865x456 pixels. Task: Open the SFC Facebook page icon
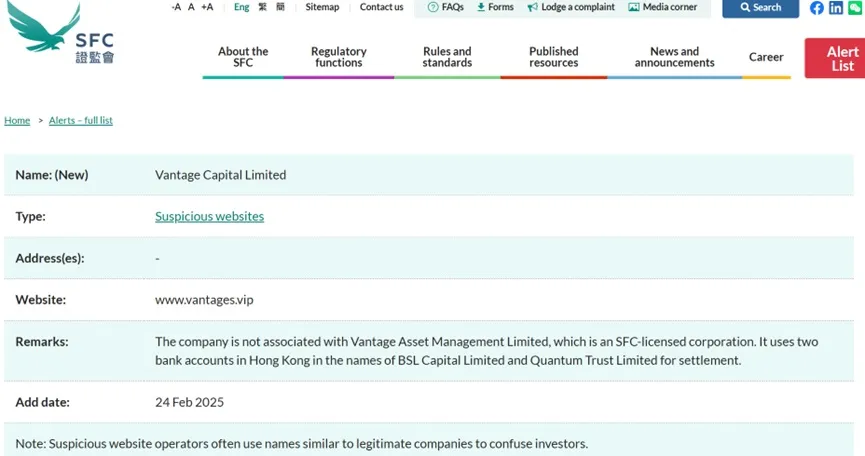[x=816, y=8]
